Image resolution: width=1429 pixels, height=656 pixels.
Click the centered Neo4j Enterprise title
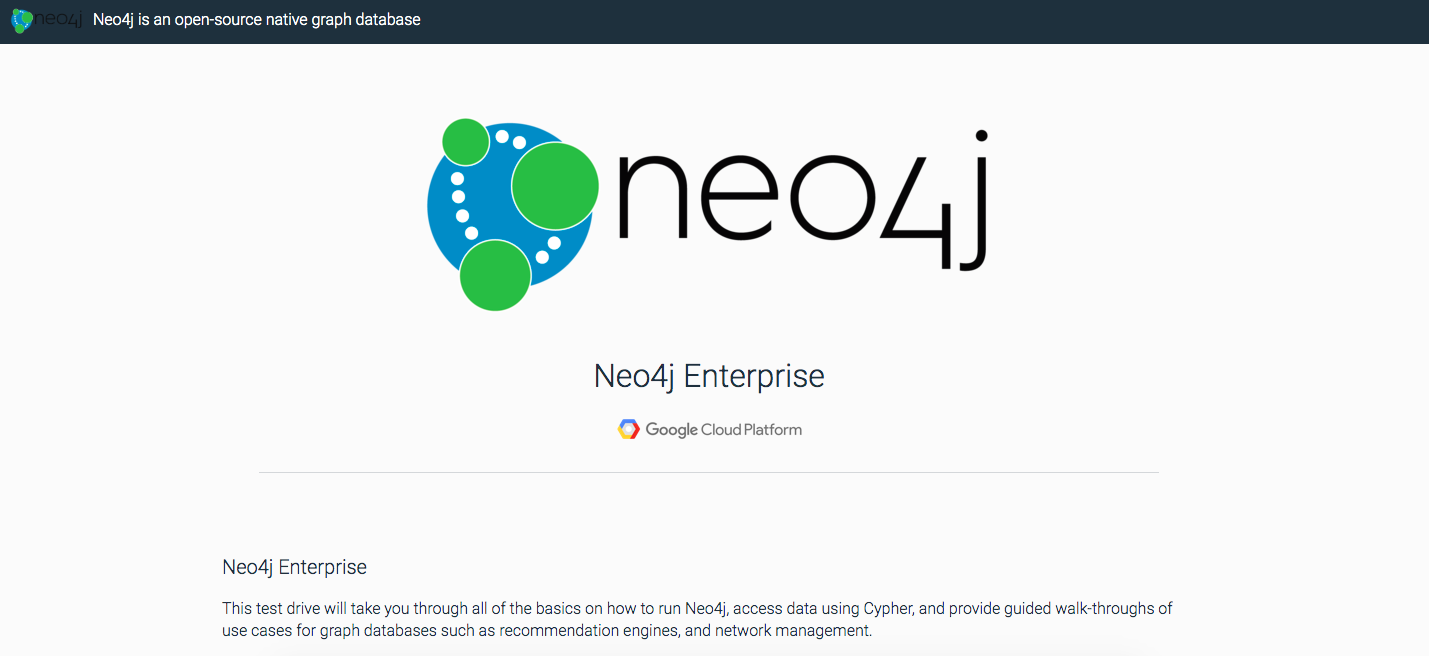coord(709,376)
